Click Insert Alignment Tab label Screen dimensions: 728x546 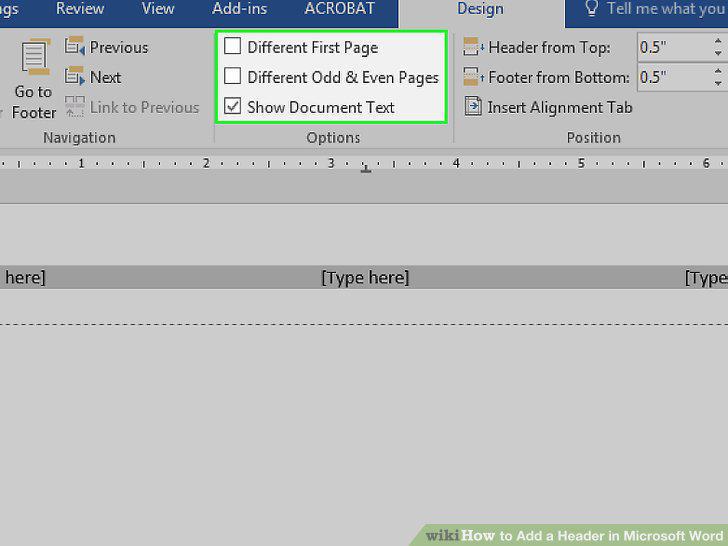(x=560, y=107)
